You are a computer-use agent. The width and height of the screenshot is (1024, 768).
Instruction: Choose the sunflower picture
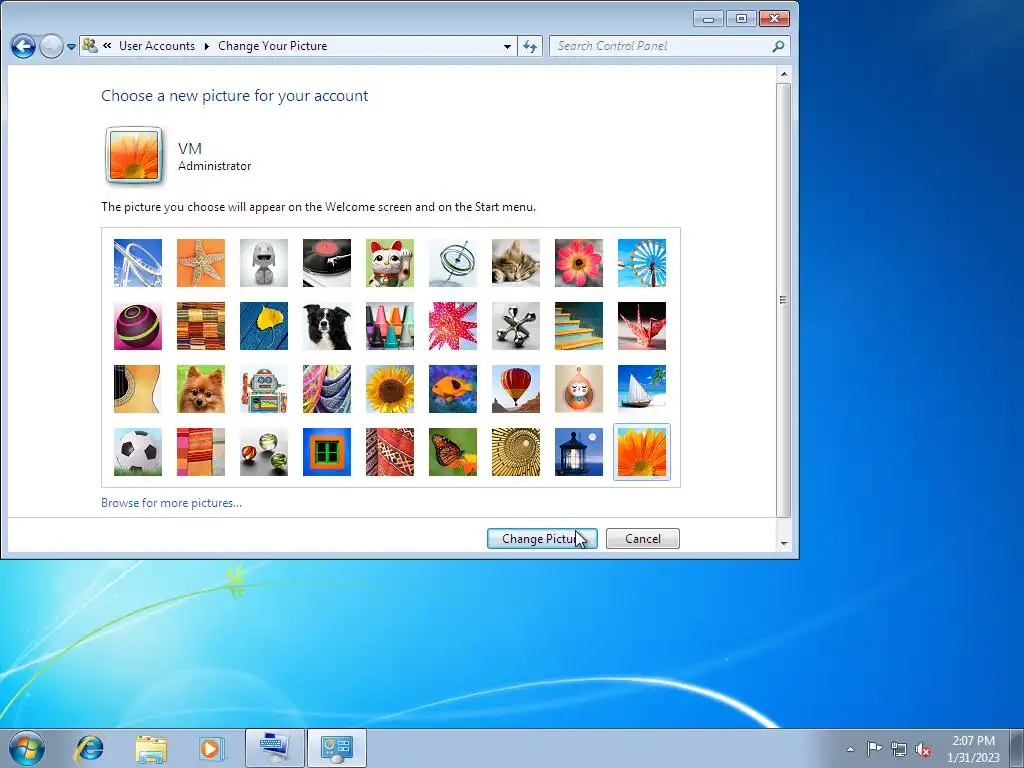[x=390, y=389]
